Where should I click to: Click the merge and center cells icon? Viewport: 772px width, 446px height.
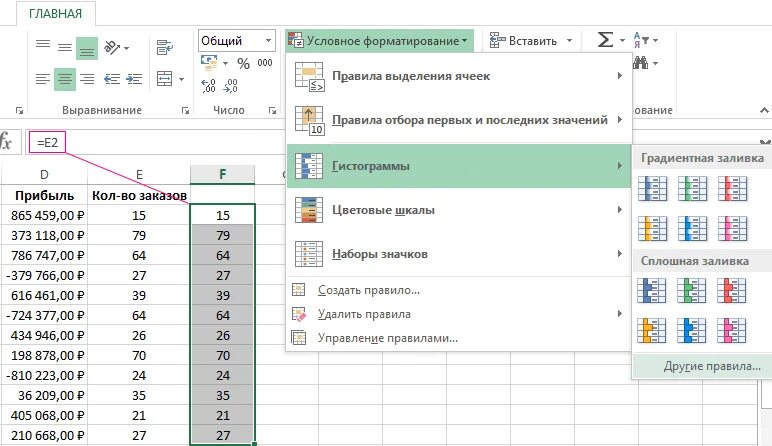[x=164, y=79]
